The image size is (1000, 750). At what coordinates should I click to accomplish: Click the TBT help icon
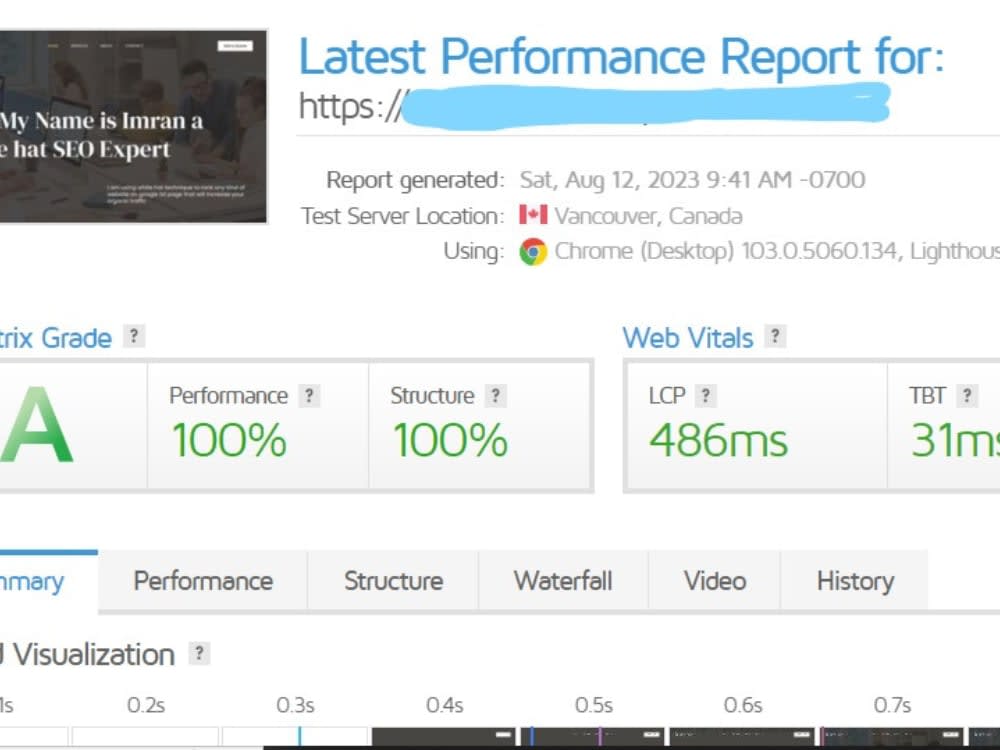pos(967,395)
